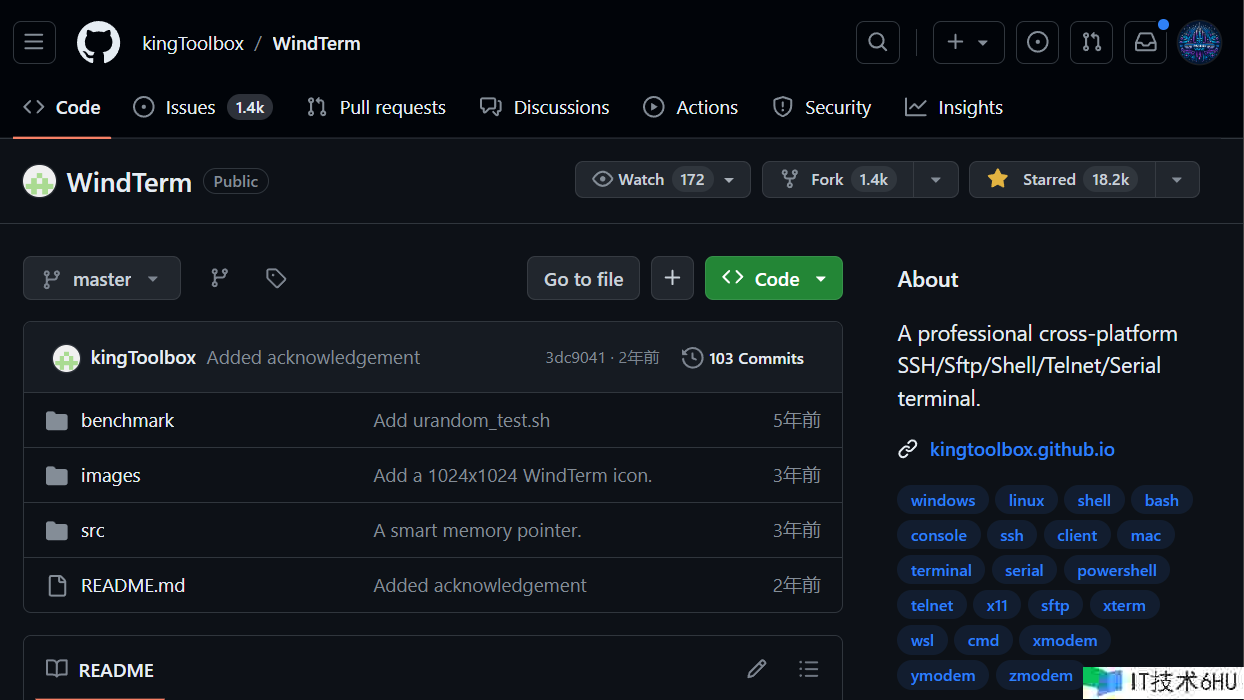
Task: View branches via the branch icon
Action: tap(219, 278)
